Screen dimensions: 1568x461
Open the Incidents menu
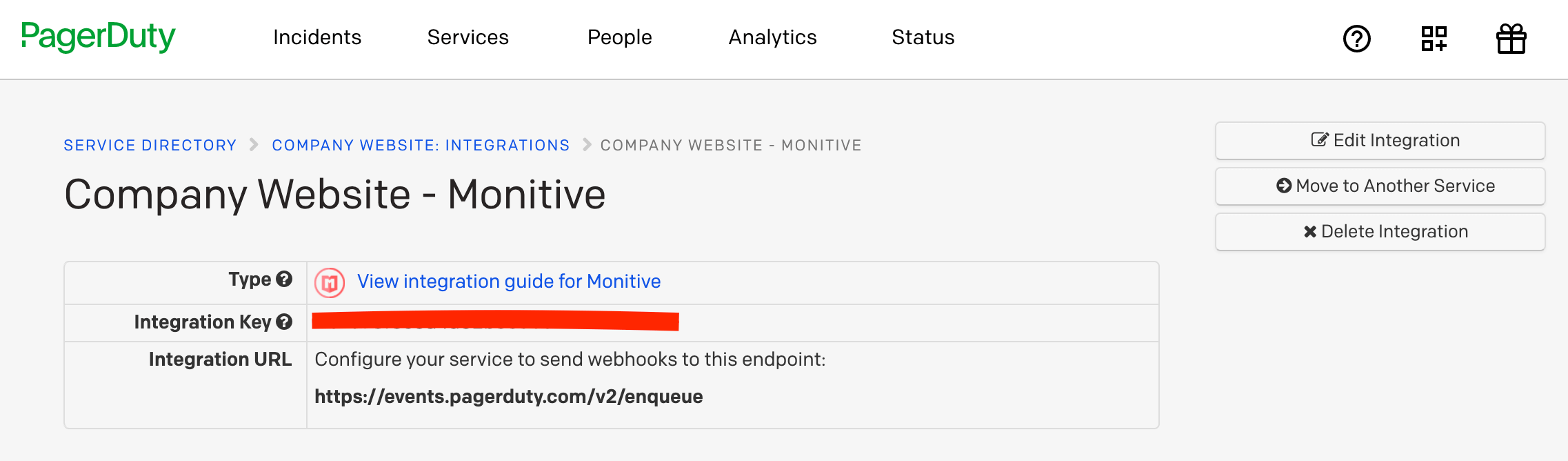pos(317,38)
